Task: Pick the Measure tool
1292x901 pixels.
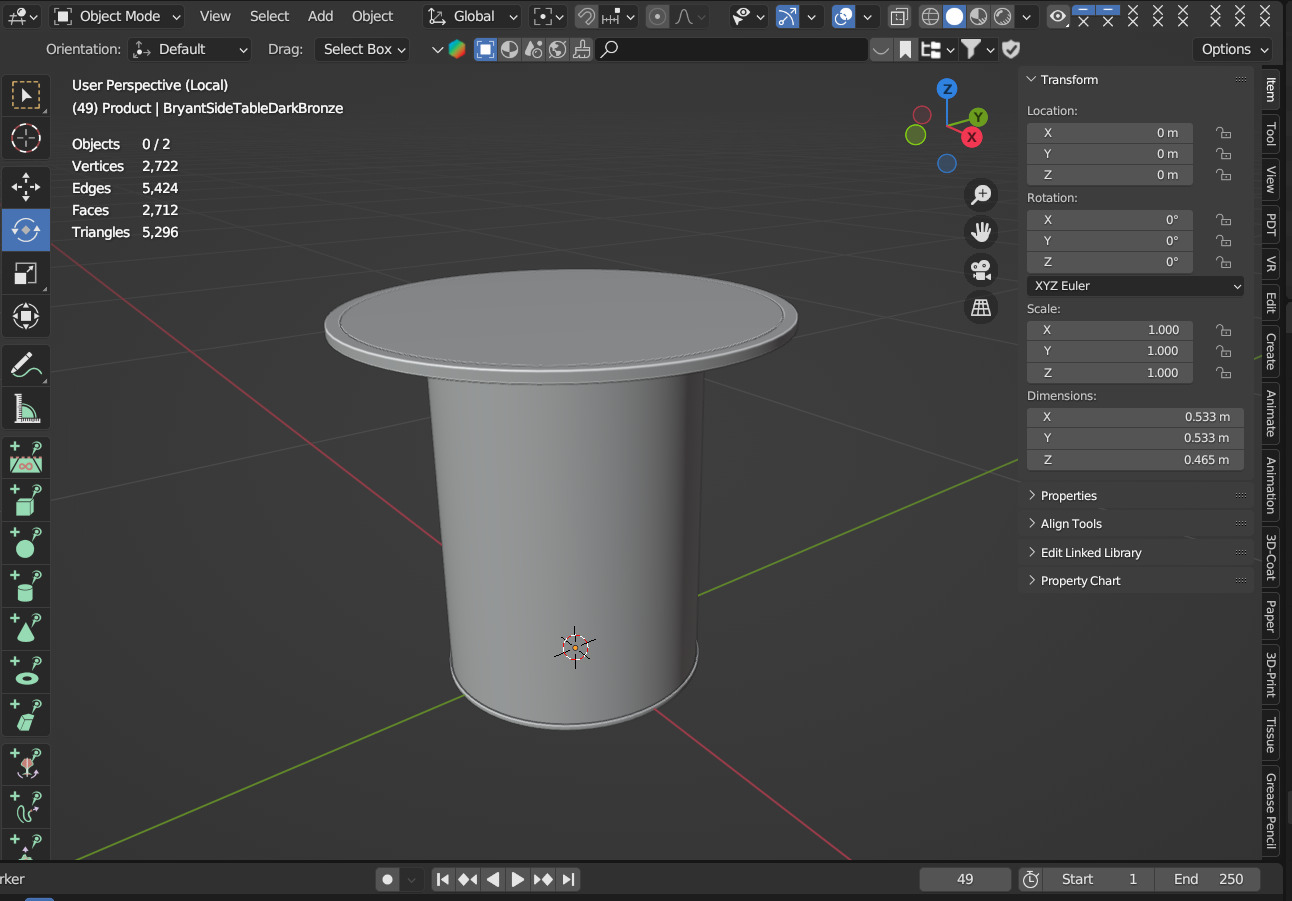Action: click(26, 409)
